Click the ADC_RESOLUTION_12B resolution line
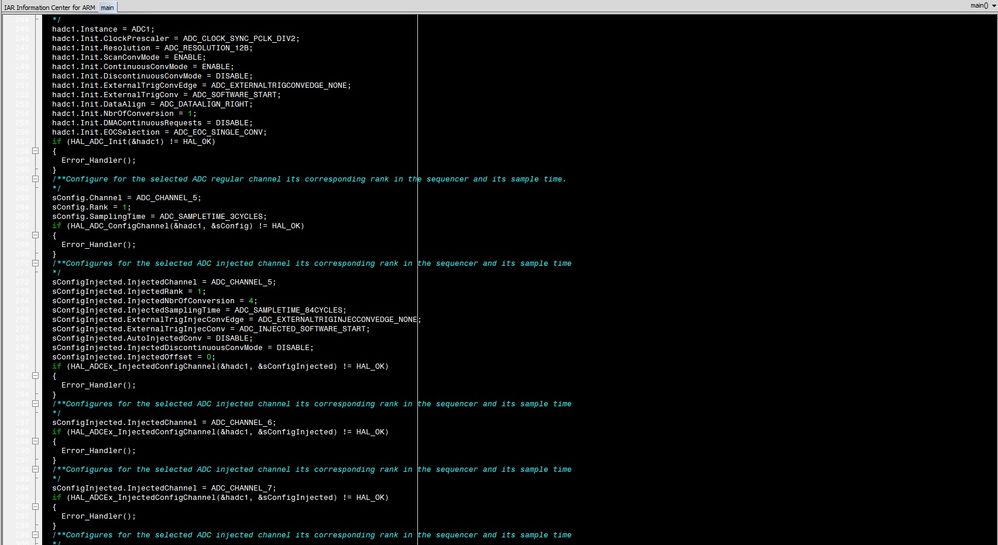 tap(152, 48)
